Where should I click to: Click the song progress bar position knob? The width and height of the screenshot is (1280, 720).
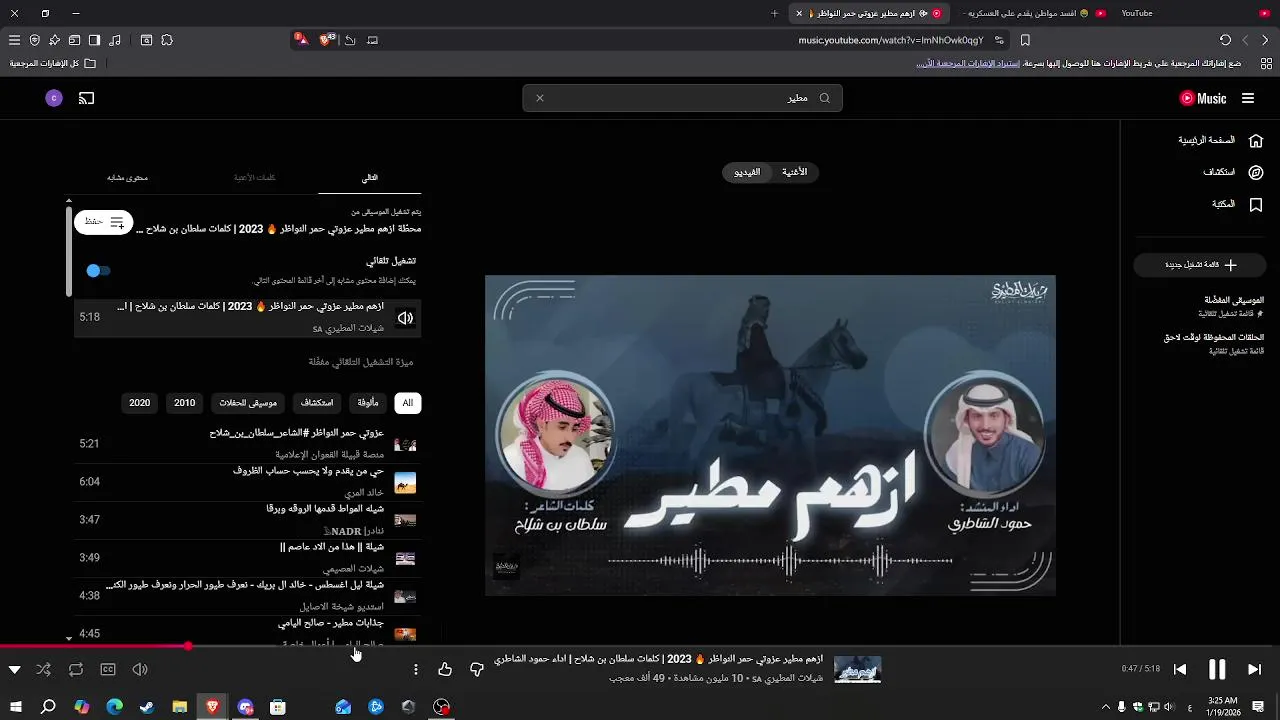(188, 646)
